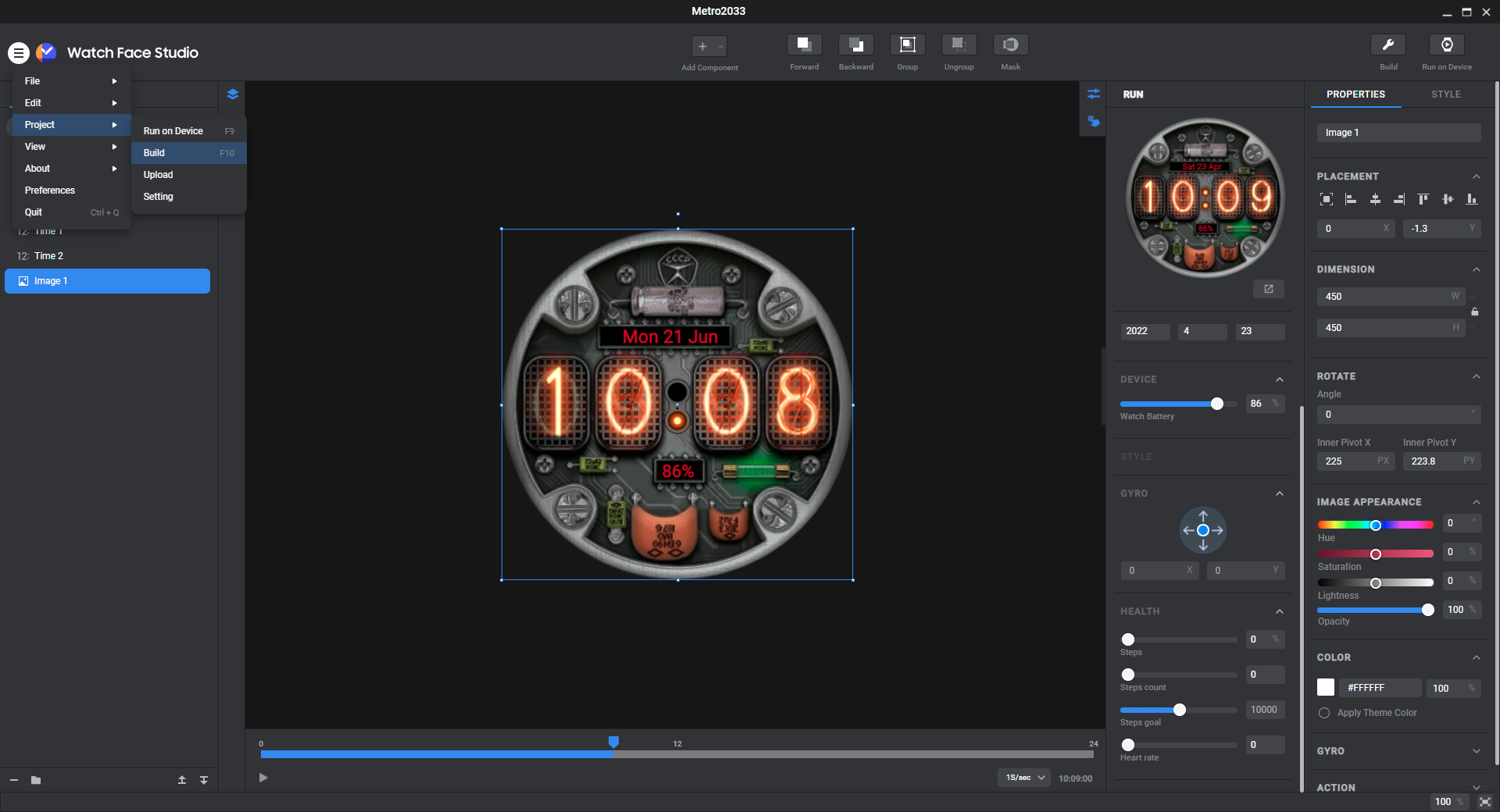The image size is (1500, 812).
Task: Toggle dimension aspect ratio lock
Action: [x=1475, y=312]
